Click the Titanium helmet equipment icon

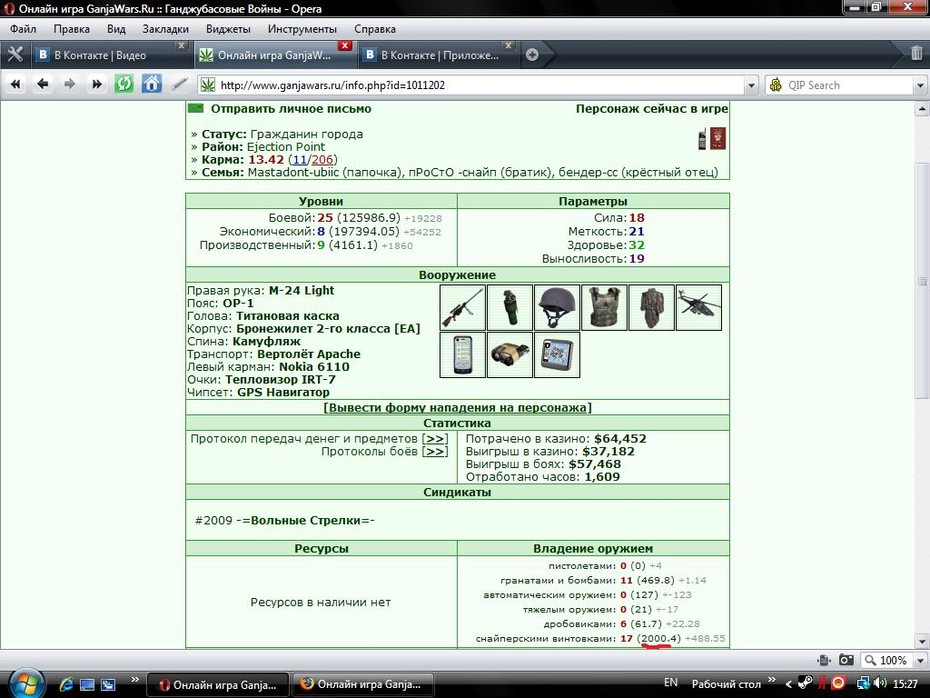(x=557, y=307)
